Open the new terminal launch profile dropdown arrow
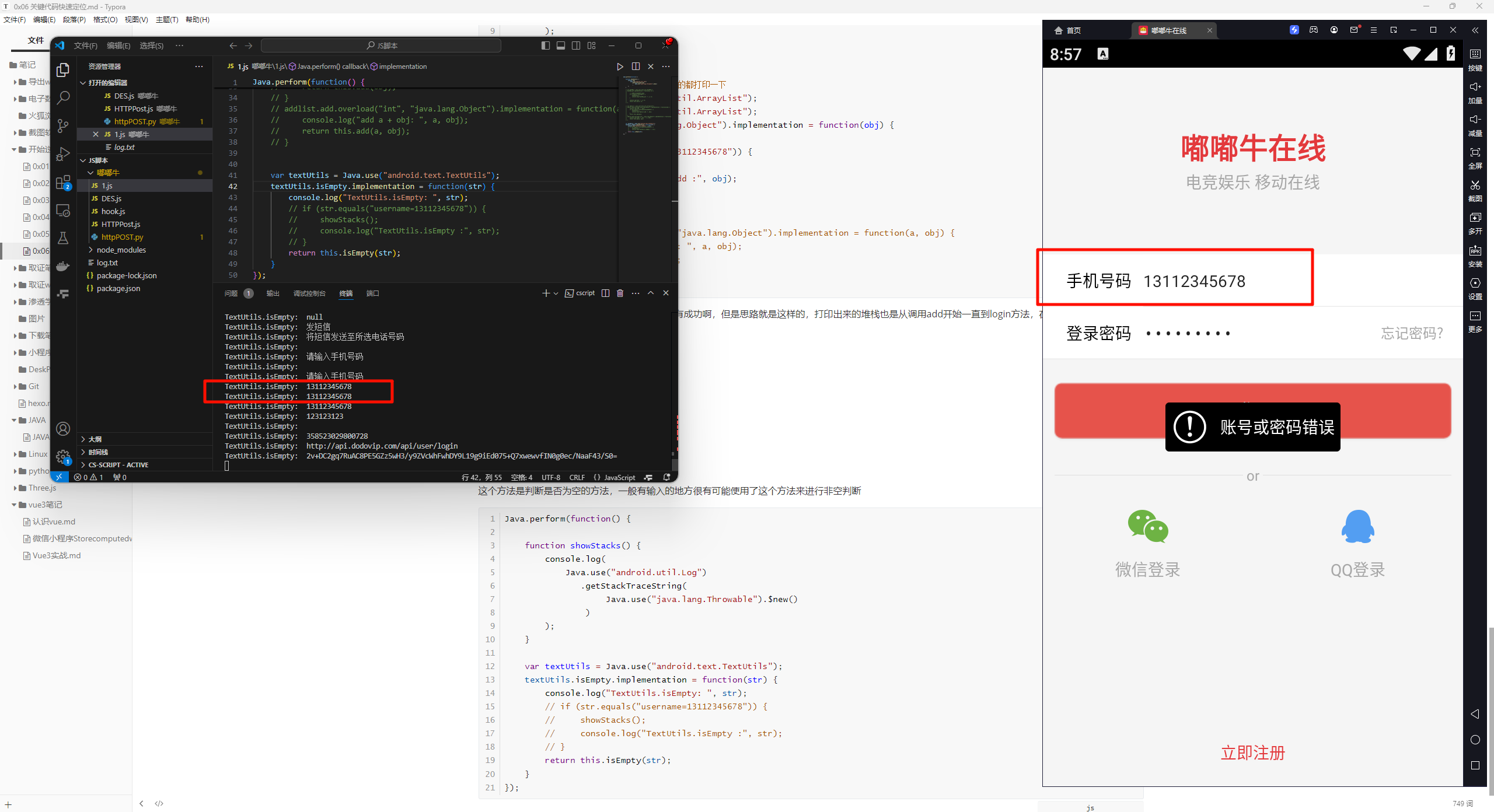 point(556,293)
